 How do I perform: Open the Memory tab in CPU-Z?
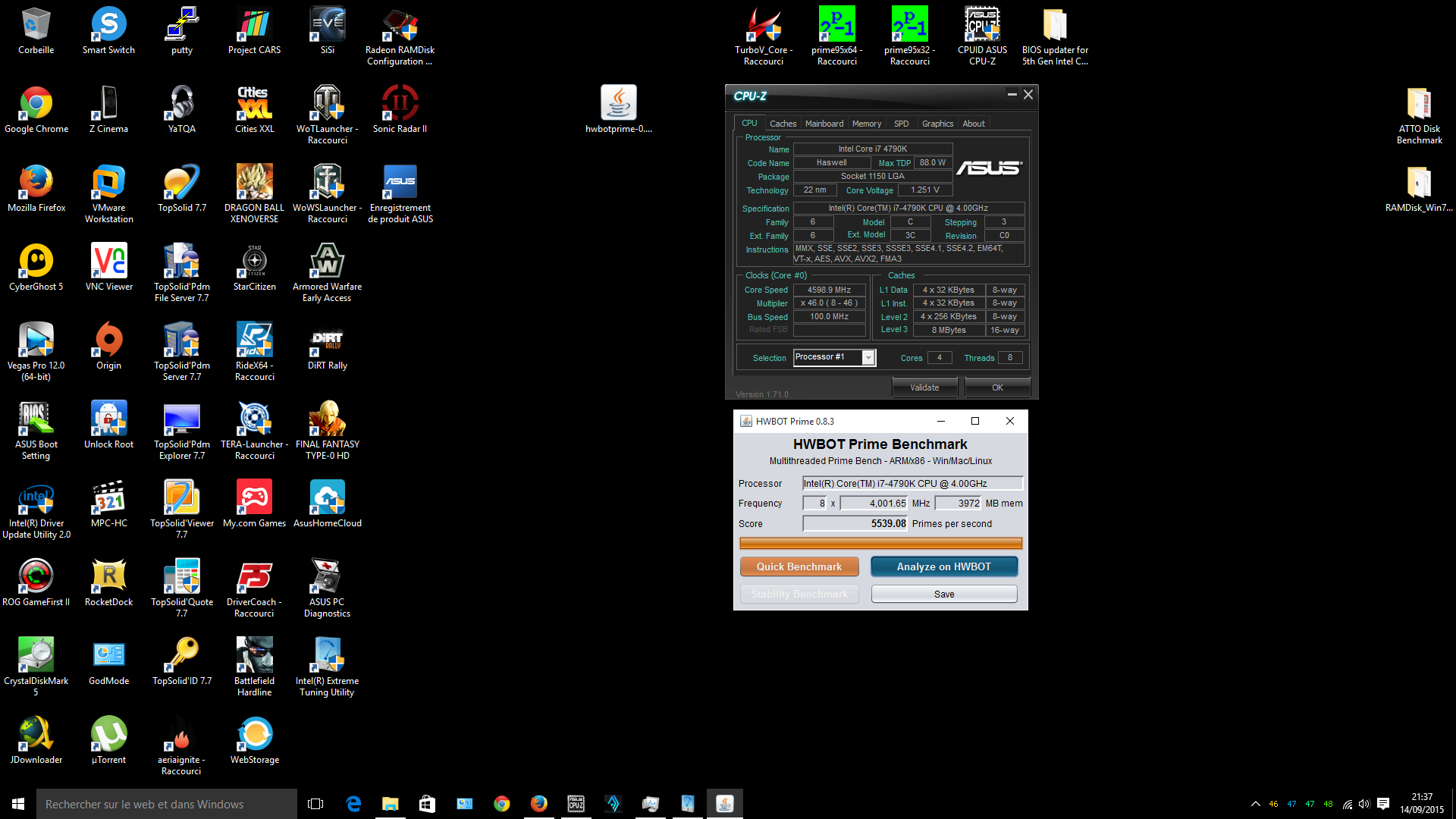click(x=867, y=124)
